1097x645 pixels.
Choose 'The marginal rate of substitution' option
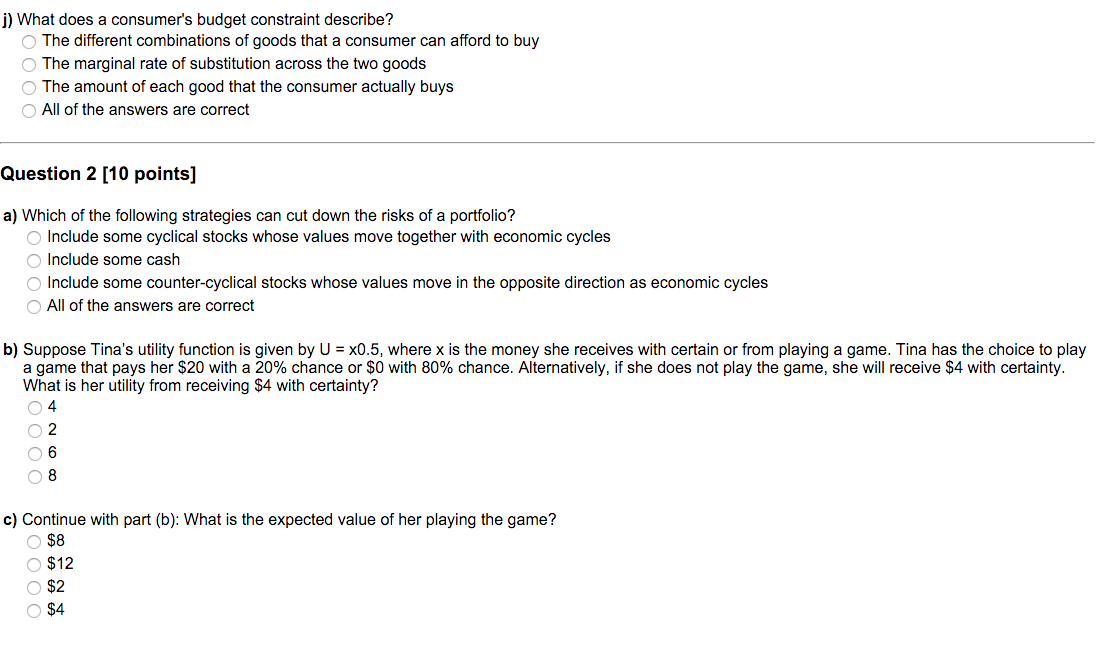coord(29,65)
